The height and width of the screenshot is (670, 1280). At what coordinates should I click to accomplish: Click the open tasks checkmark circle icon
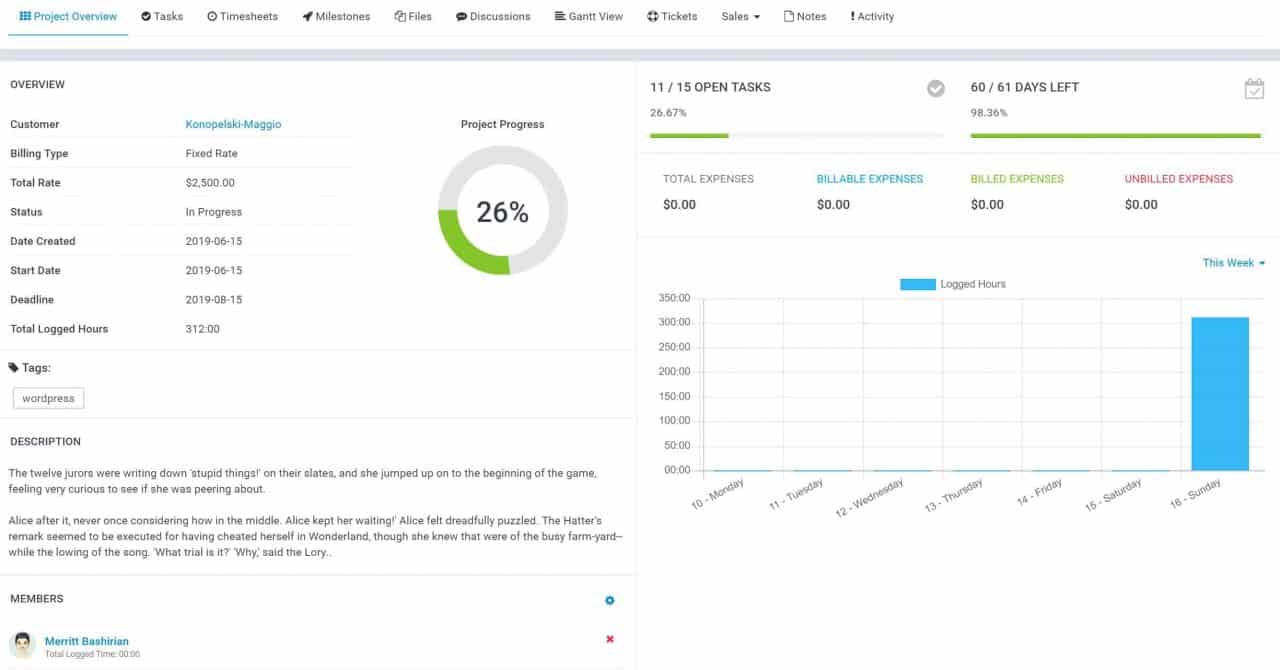coord(935,89)
